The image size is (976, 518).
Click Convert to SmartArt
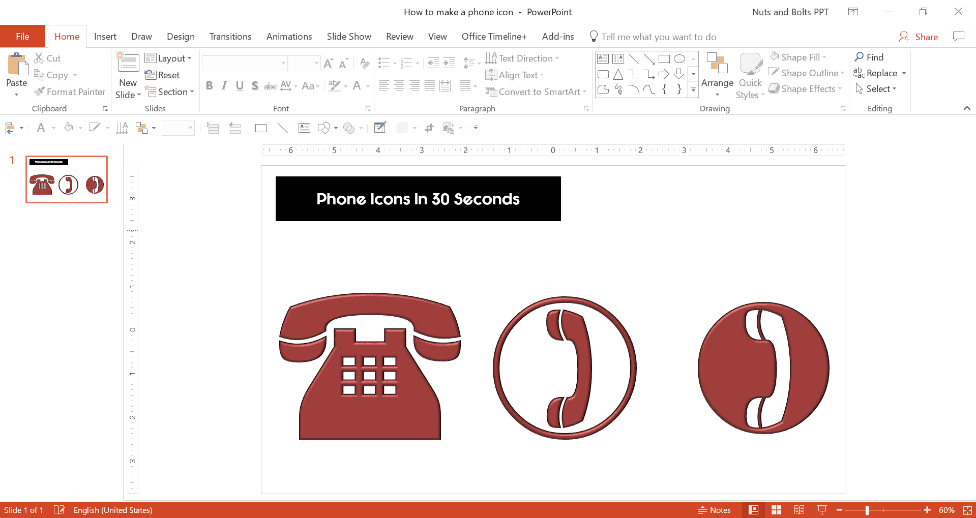coord(537,92)
